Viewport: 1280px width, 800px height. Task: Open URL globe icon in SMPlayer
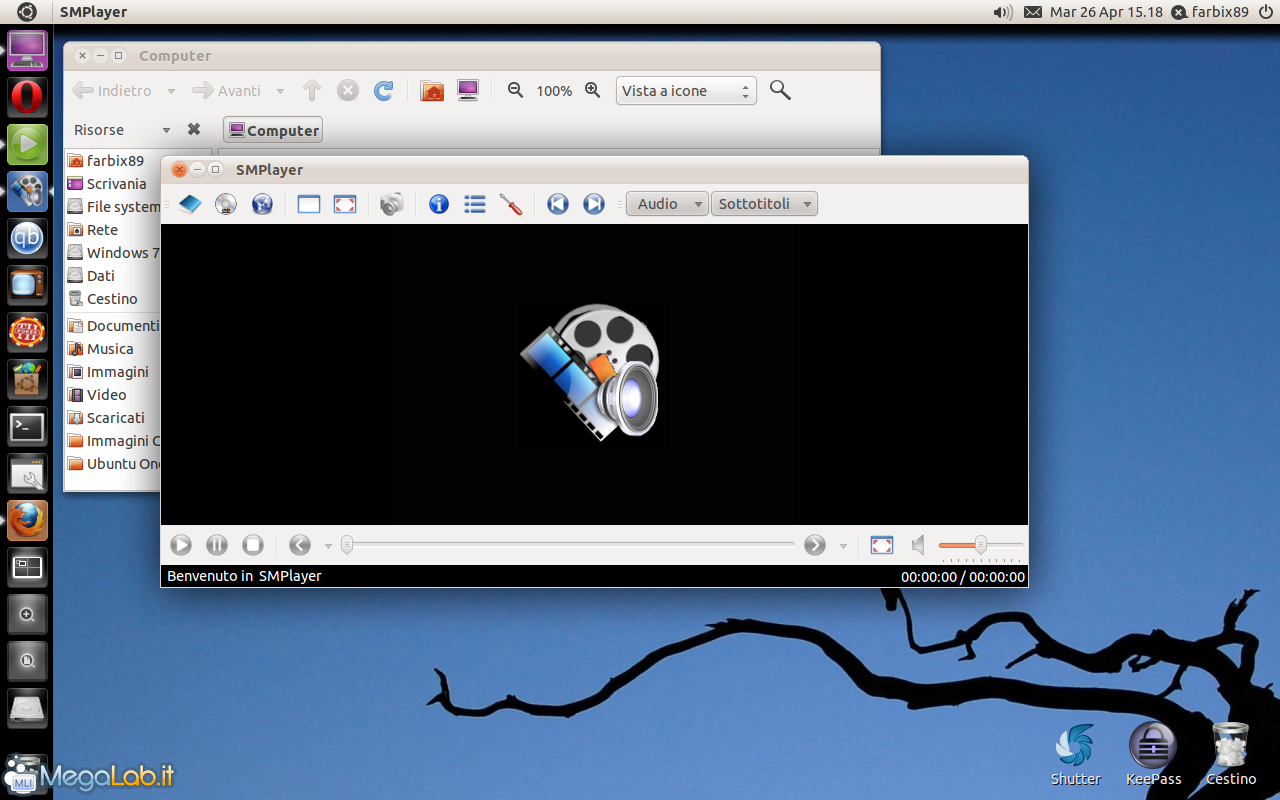(262, 204)
